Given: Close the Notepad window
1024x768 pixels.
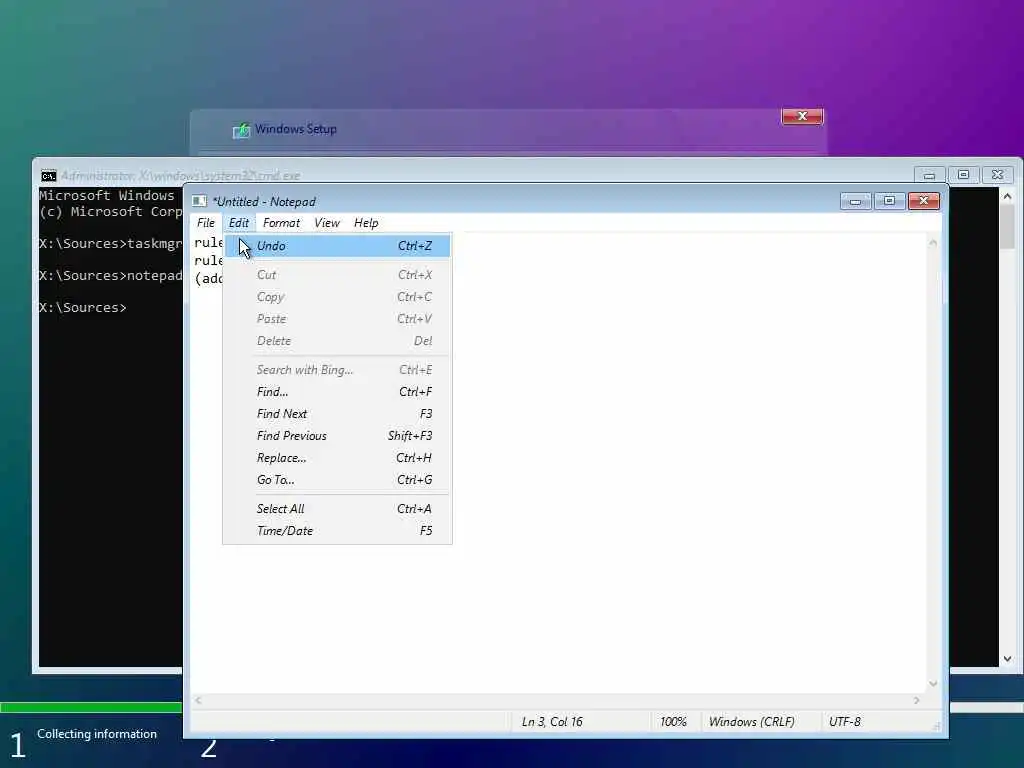Looking at the screenshot, I should click(x=924, y=201).
